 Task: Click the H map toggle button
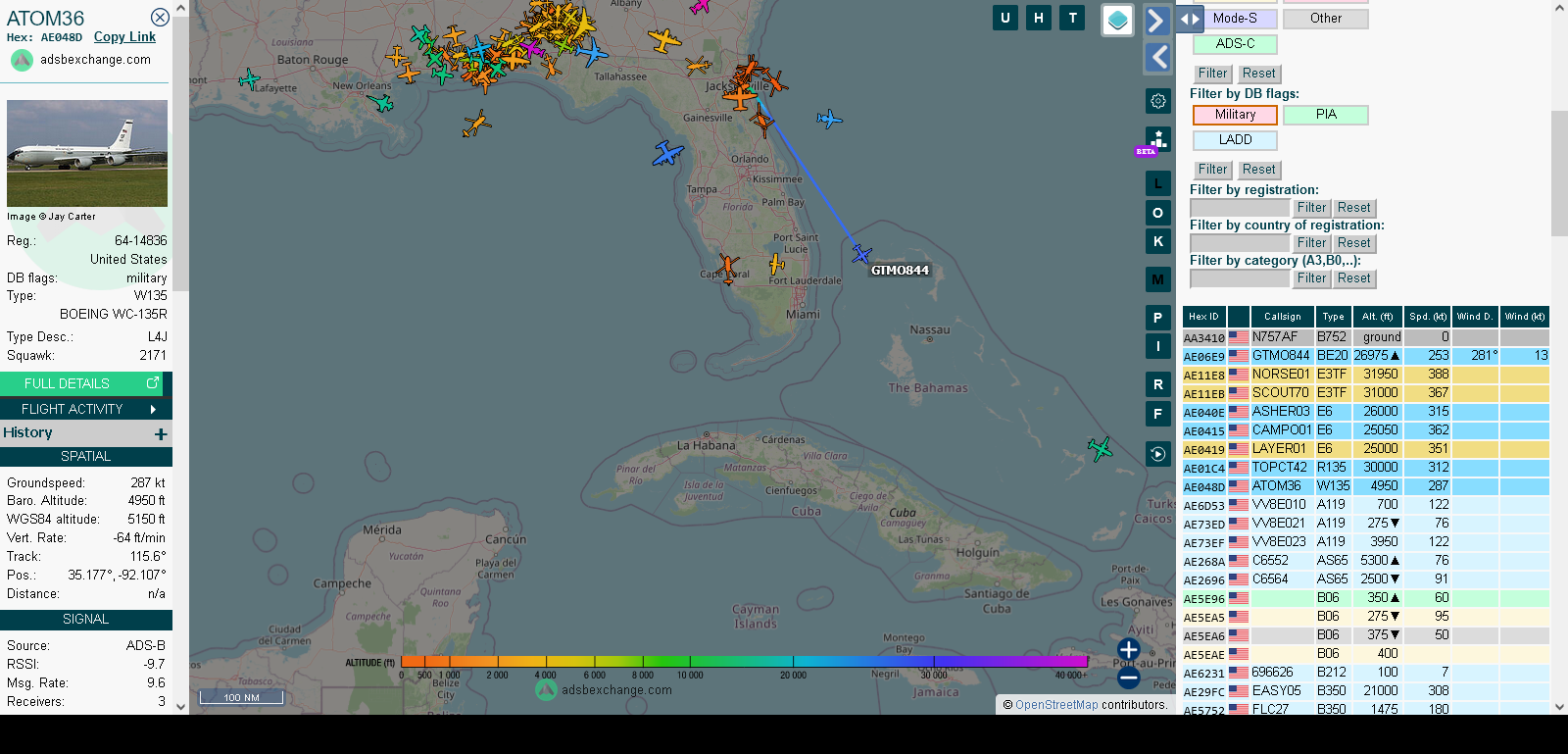click(1039, 18)
